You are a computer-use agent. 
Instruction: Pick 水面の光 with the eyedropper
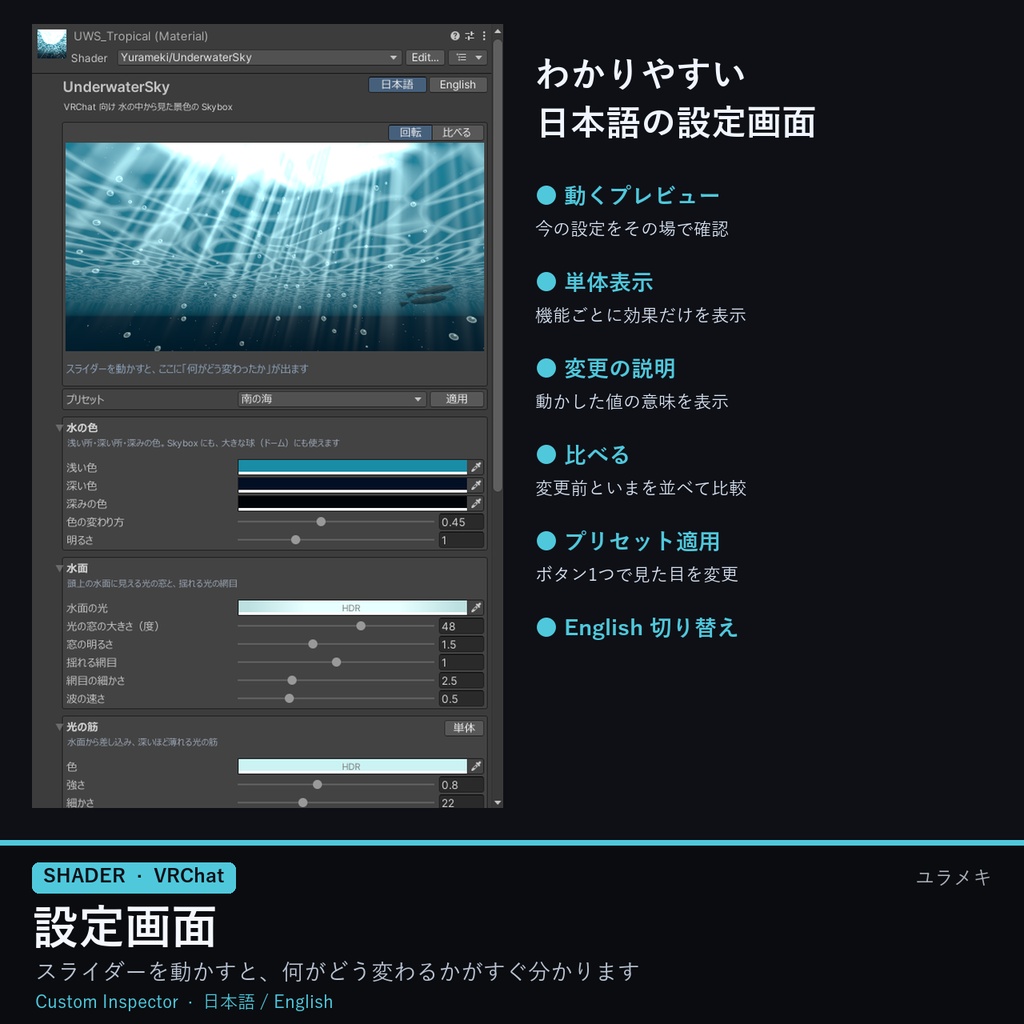[476, 607]
